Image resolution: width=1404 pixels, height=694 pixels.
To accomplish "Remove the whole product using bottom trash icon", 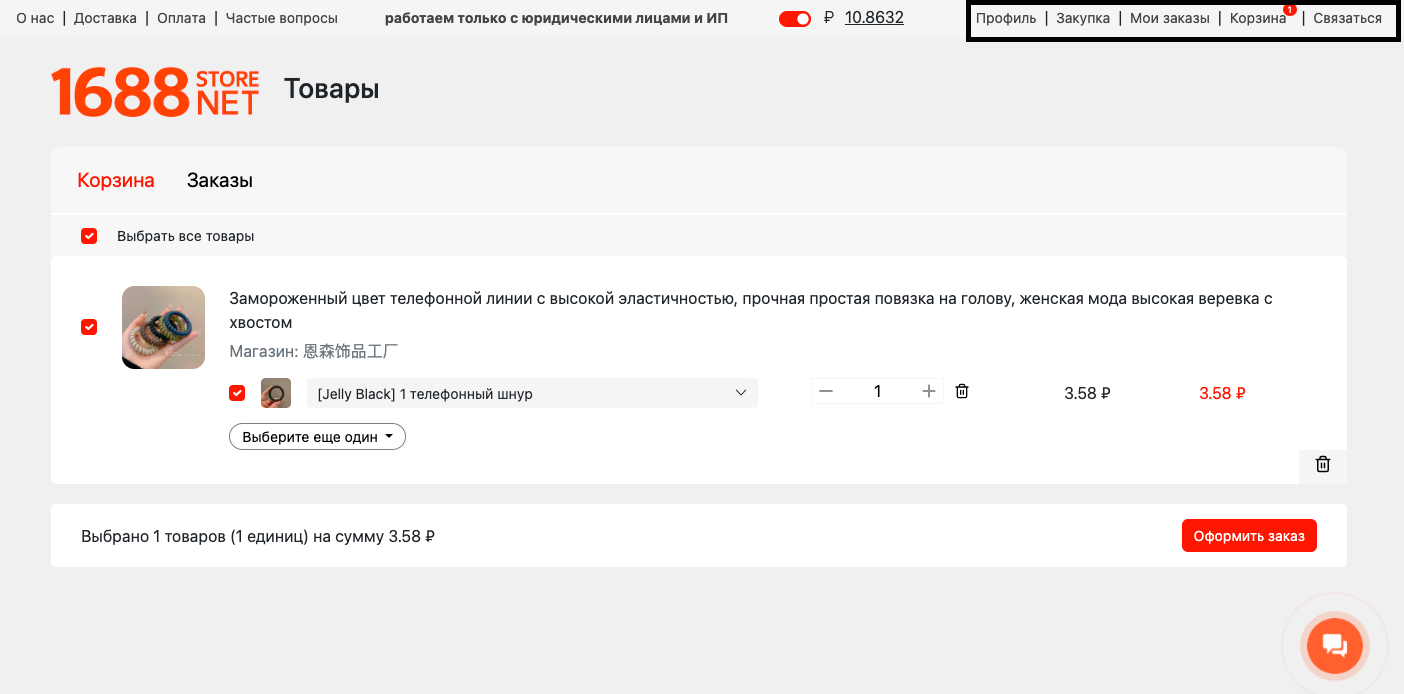I will click(1322, 465).
